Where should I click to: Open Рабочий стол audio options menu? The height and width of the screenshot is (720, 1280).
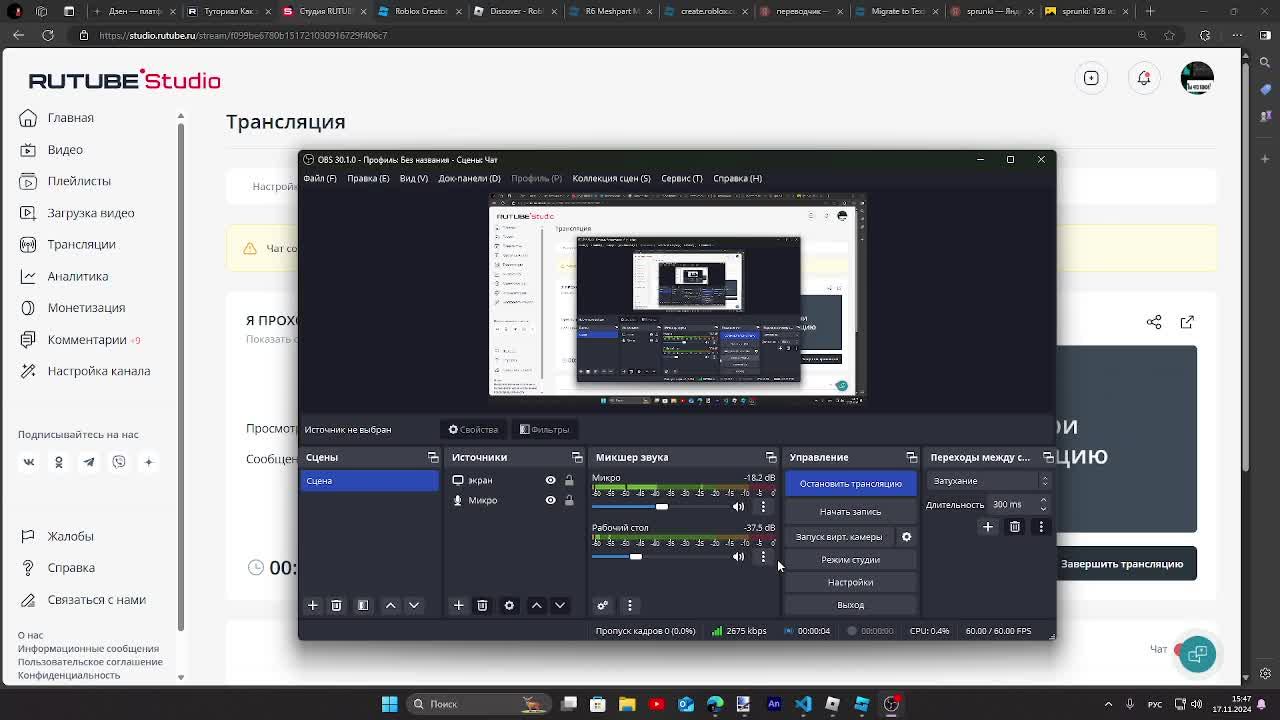763,557
